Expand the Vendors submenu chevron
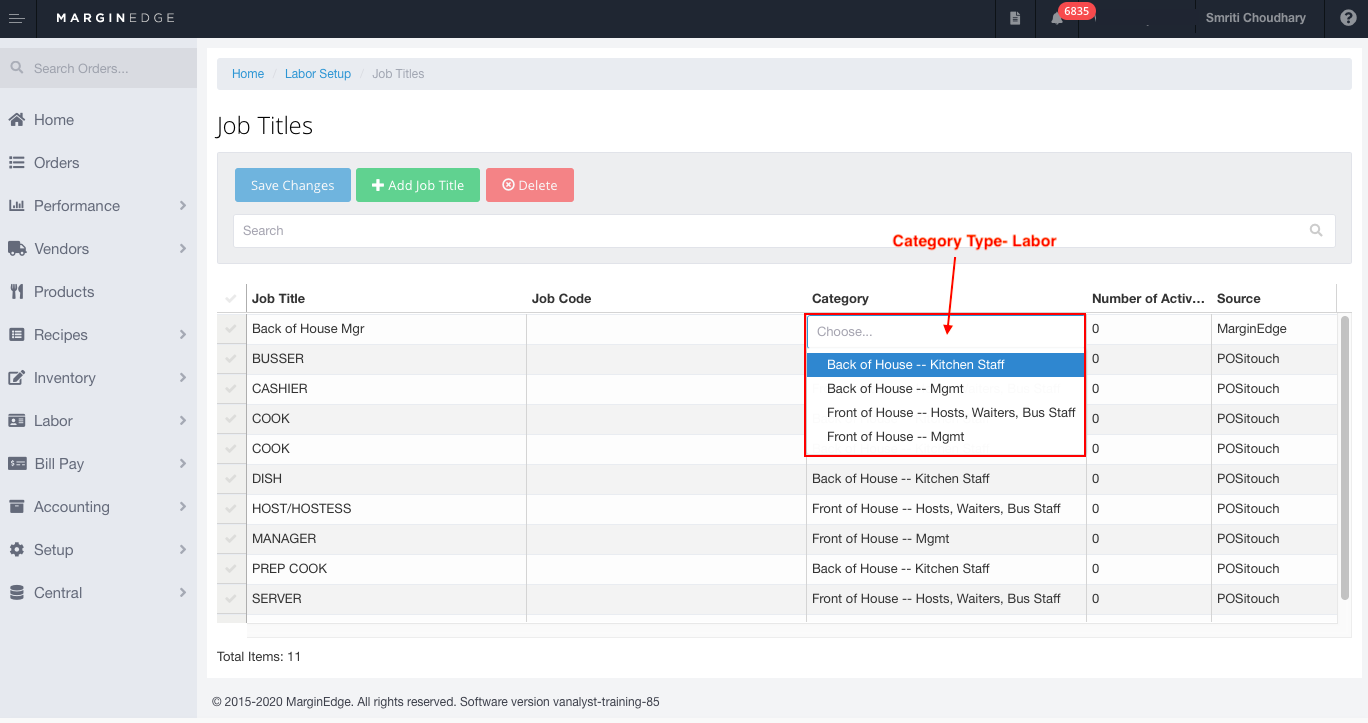Screen dimensions: 1368x723 (183, 248)
